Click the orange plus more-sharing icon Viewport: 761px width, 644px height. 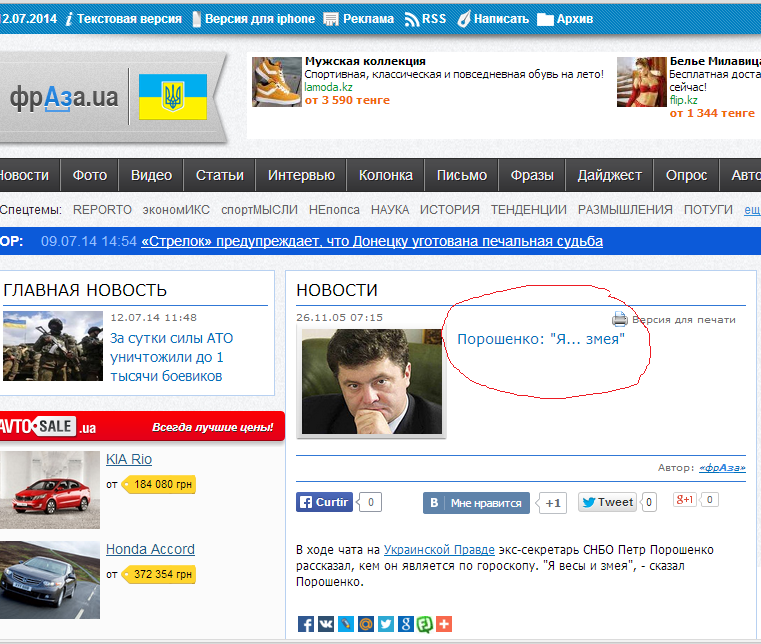[444, 624]
